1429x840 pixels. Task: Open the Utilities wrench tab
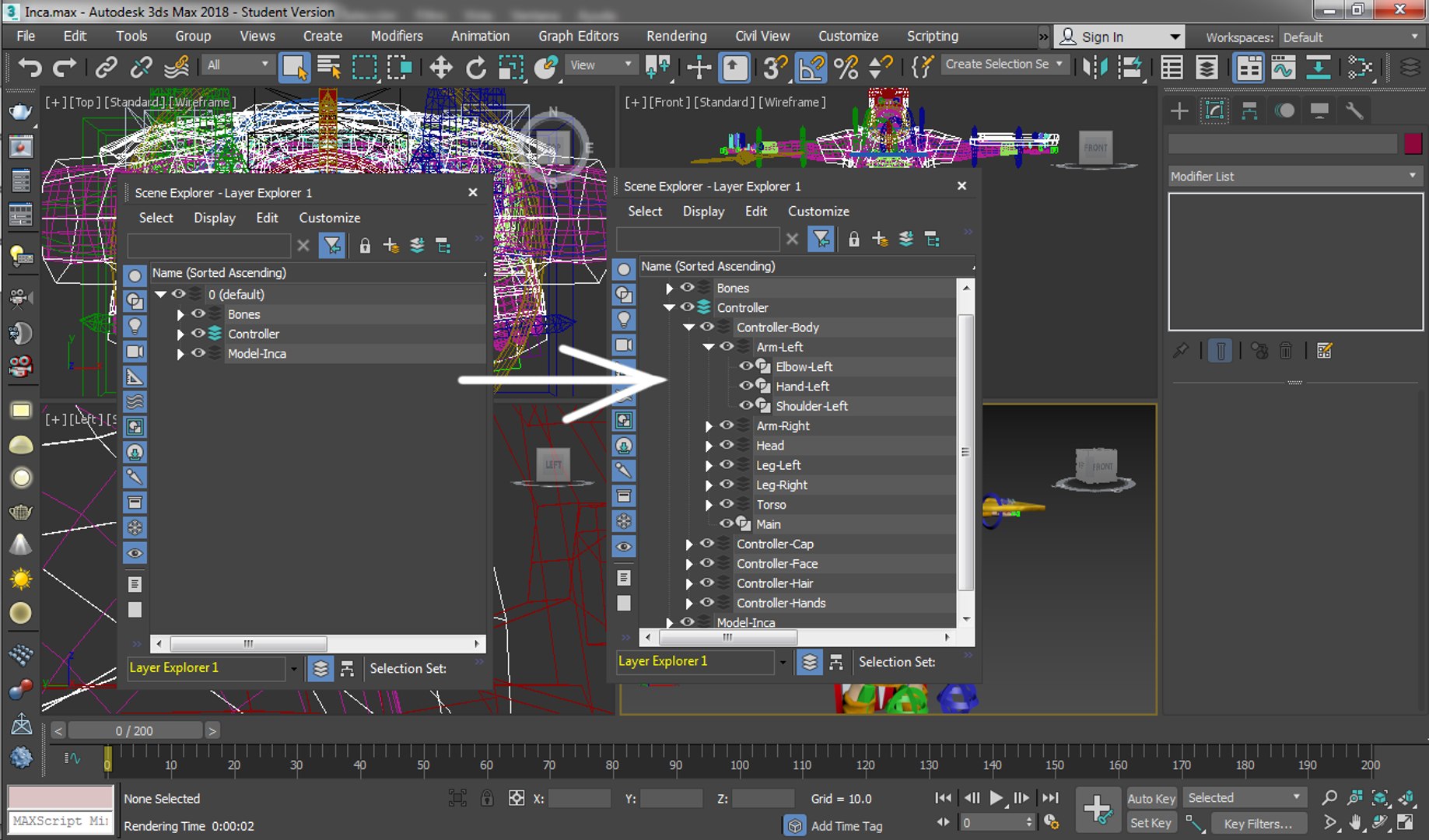point(1354,110)
